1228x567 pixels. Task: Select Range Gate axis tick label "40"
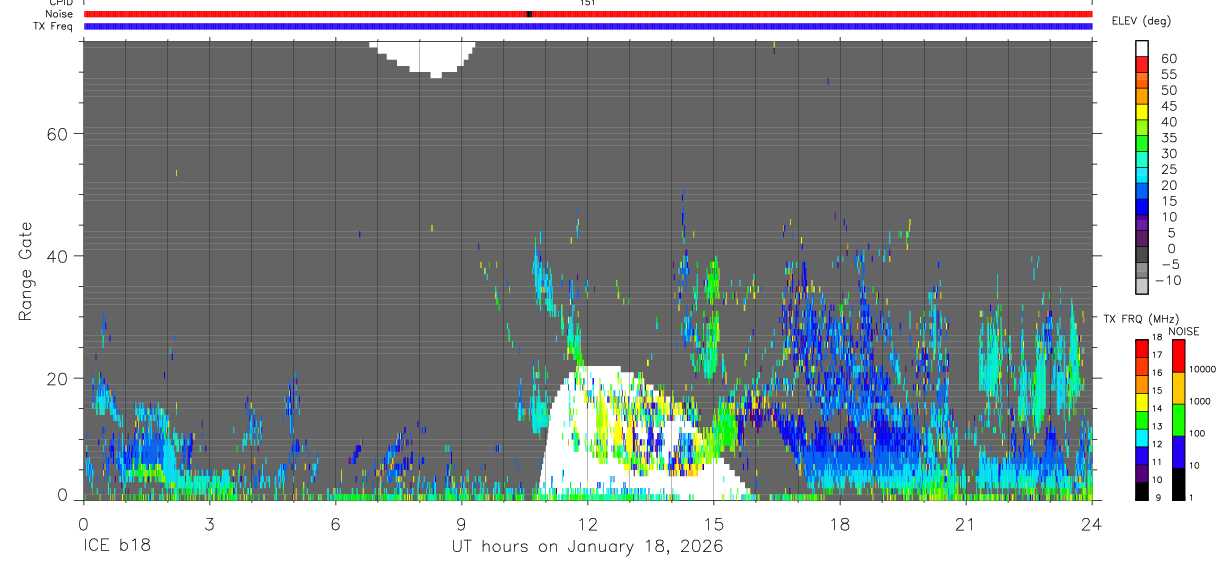(x=58, y=256)
